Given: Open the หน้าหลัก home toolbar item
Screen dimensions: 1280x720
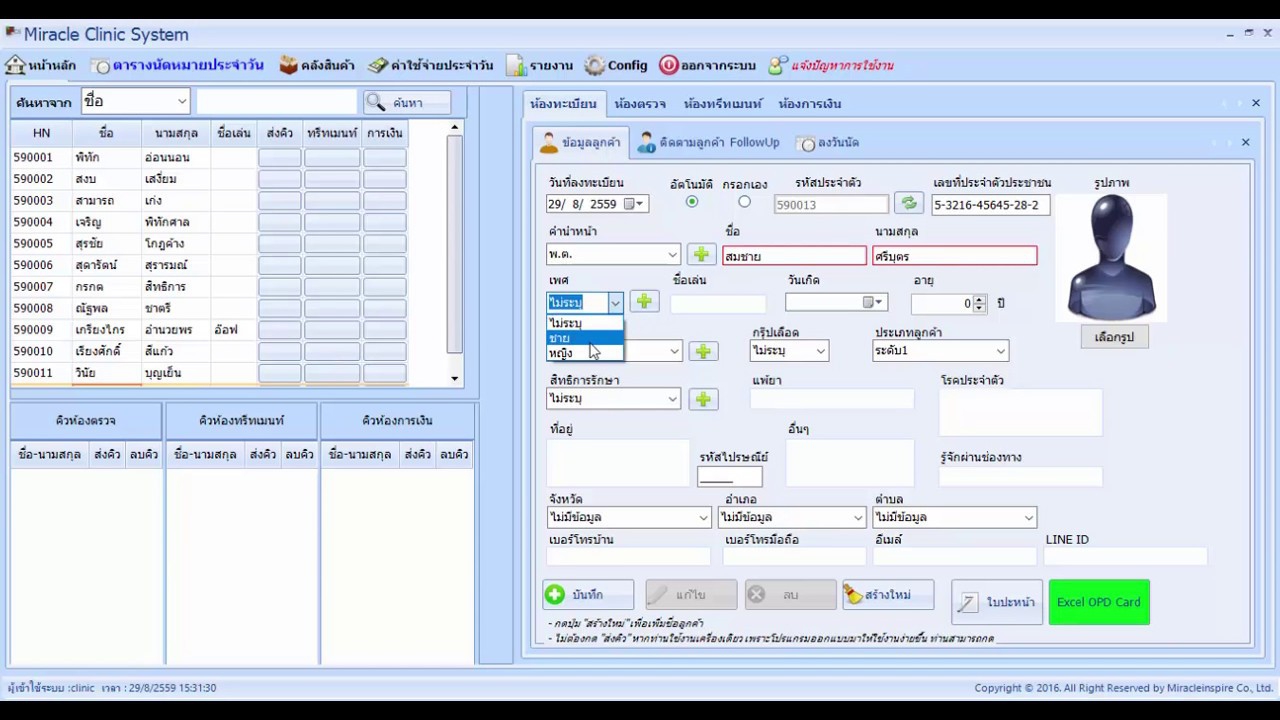Looking at the screenshot, I should [41, 65].
